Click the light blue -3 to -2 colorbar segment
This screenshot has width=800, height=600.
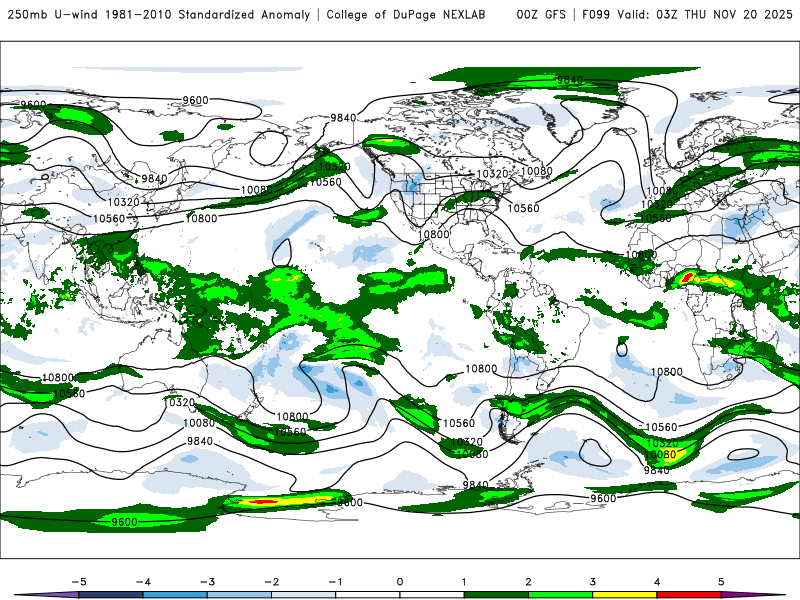click(x=239, y=595)
